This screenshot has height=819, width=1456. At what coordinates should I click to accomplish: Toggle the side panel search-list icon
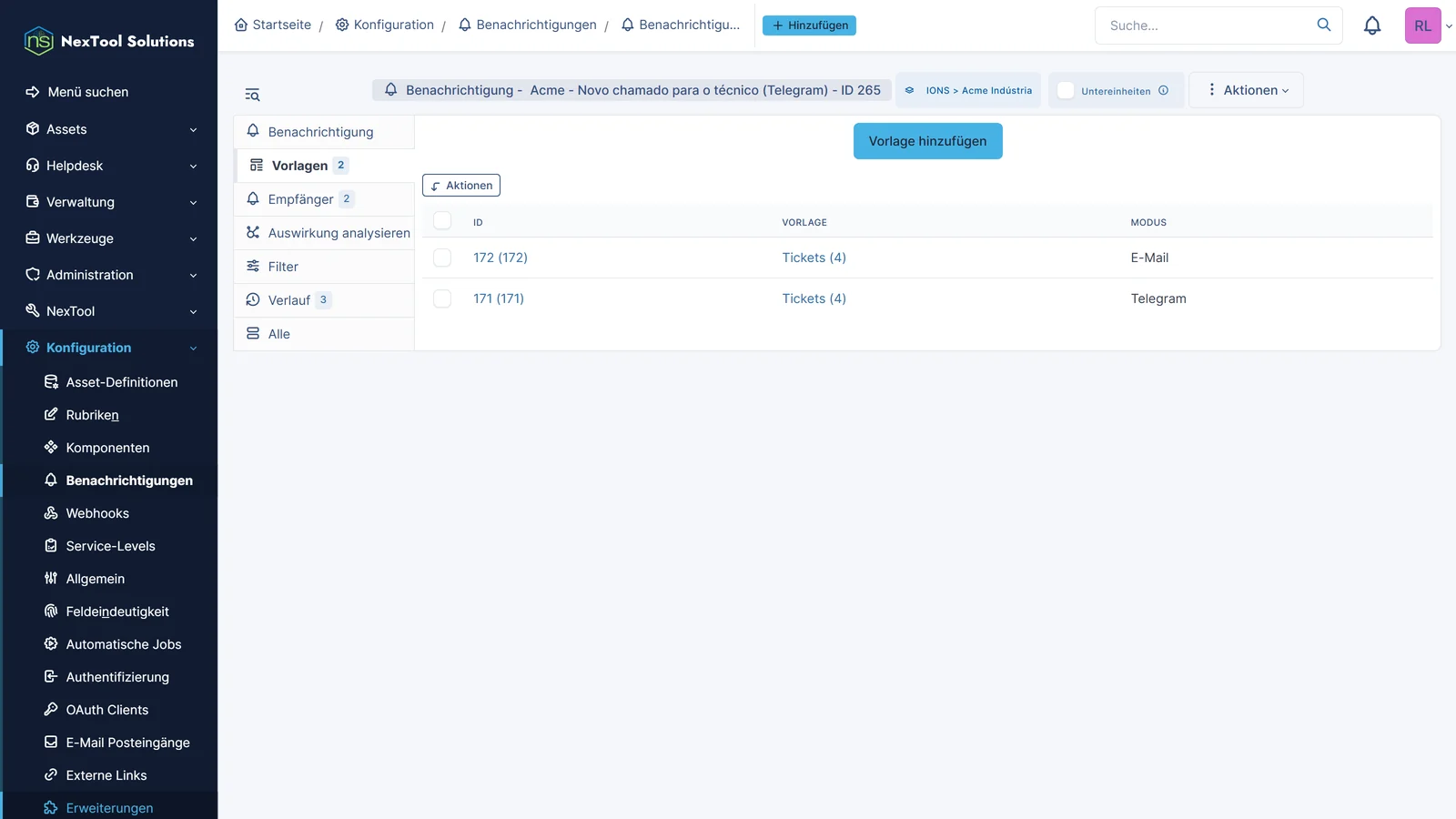coord(252,95)
